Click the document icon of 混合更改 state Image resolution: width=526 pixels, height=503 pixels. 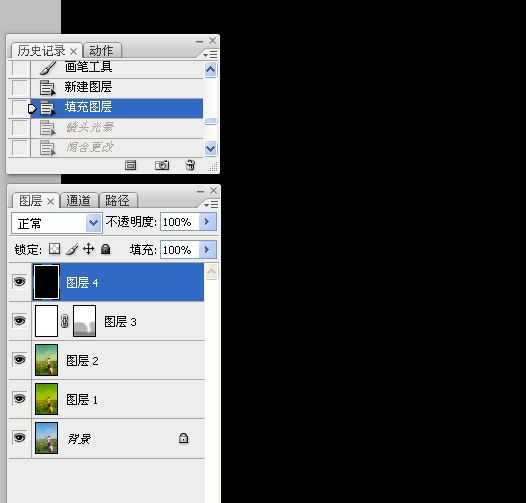pyautogui.click(x=47, y=148)
